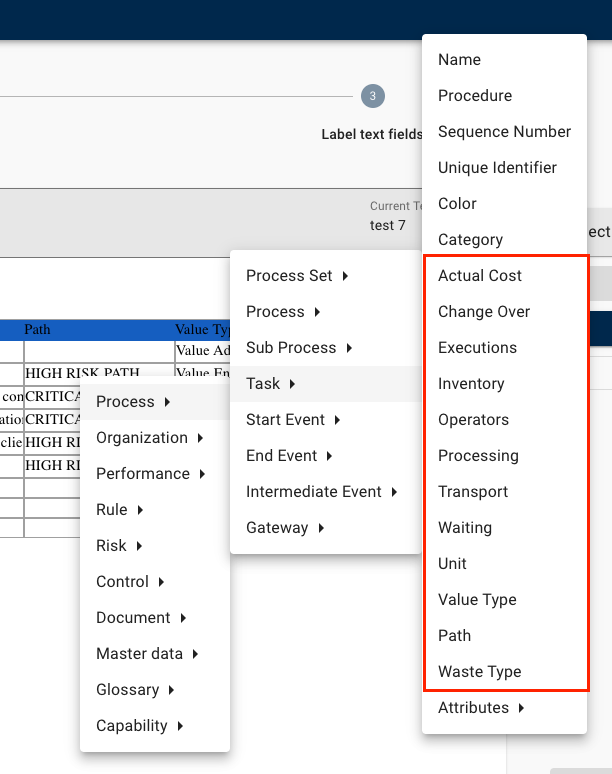Choose the Color menu item
The image size is (612, 774).
(x=457, y=204)
